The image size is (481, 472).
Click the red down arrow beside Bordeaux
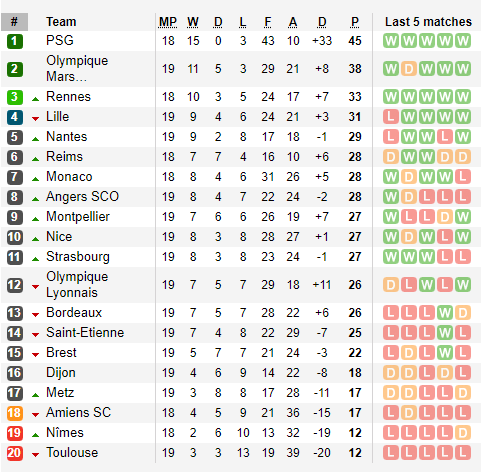coord(35,315)
